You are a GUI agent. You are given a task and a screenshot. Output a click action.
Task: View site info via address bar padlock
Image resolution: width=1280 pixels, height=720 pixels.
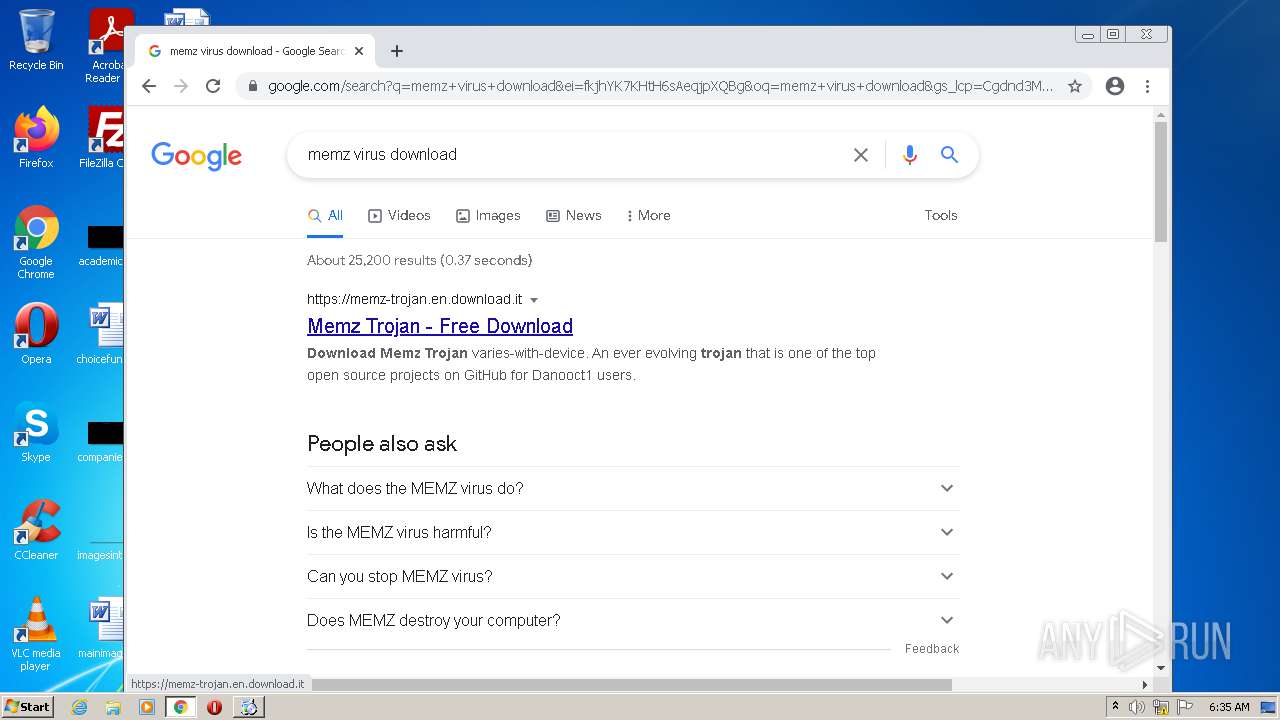click(253, 86)
